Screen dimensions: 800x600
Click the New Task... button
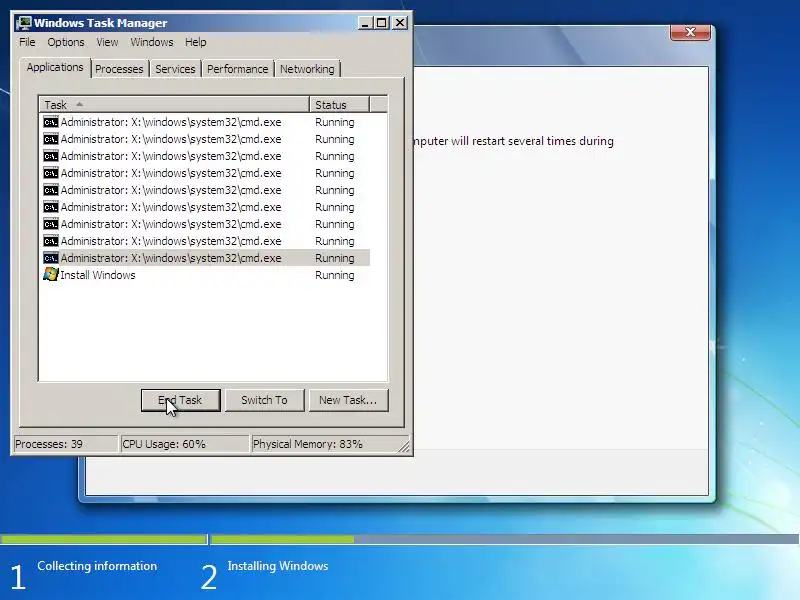pos(348,400)
